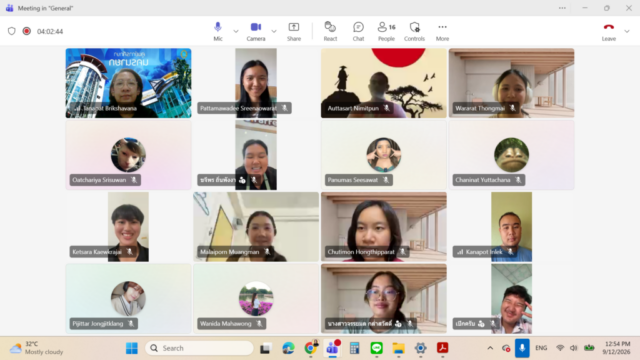Image resolution: width=640 pixels, height=360 pixels.
Task: Switch to Microsoft Teams taskbar icon
Action: [x=333, y=348]
